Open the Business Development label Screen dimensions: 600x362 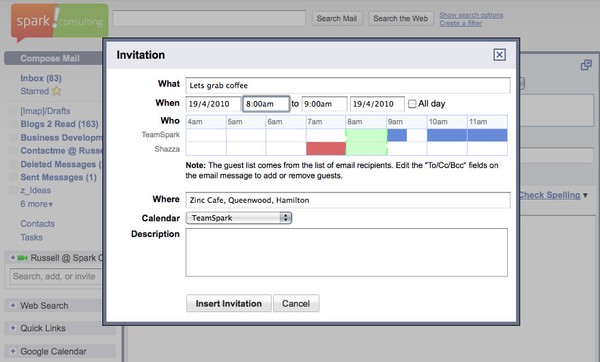[61, 137]
